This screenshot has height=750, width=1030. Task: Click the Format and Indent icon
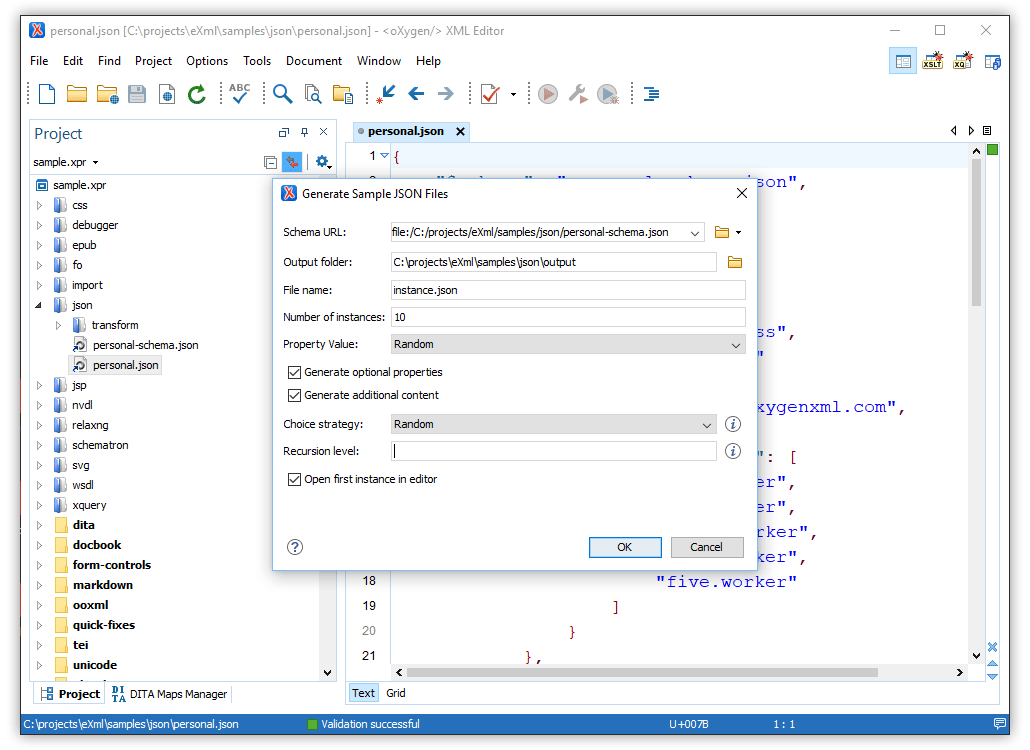[x=652, y=94]
